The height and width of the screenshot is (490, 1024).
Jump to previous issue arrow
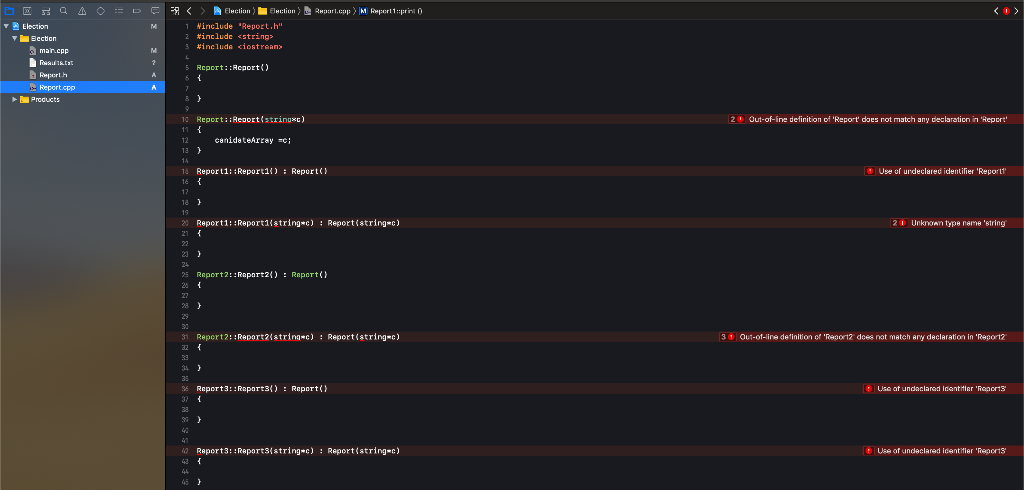[x=996, y=10]
